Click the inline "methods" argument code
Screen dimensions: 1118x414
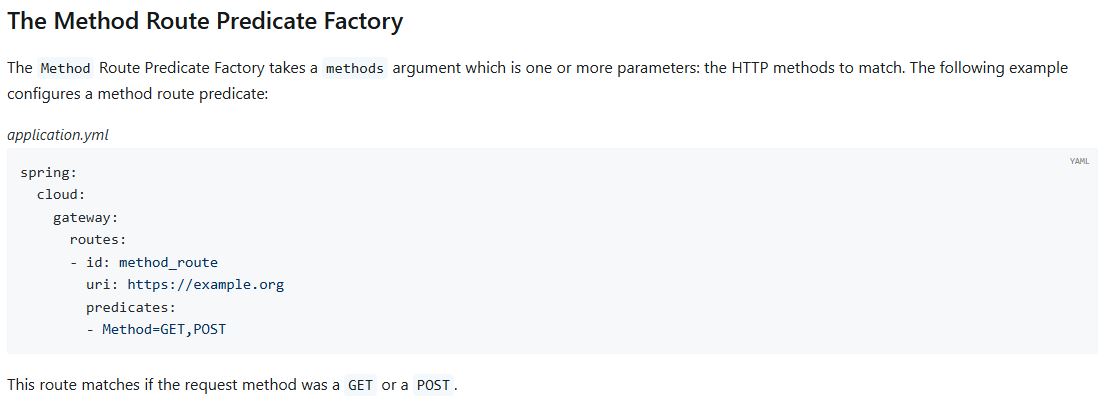[x=355, y=68]
